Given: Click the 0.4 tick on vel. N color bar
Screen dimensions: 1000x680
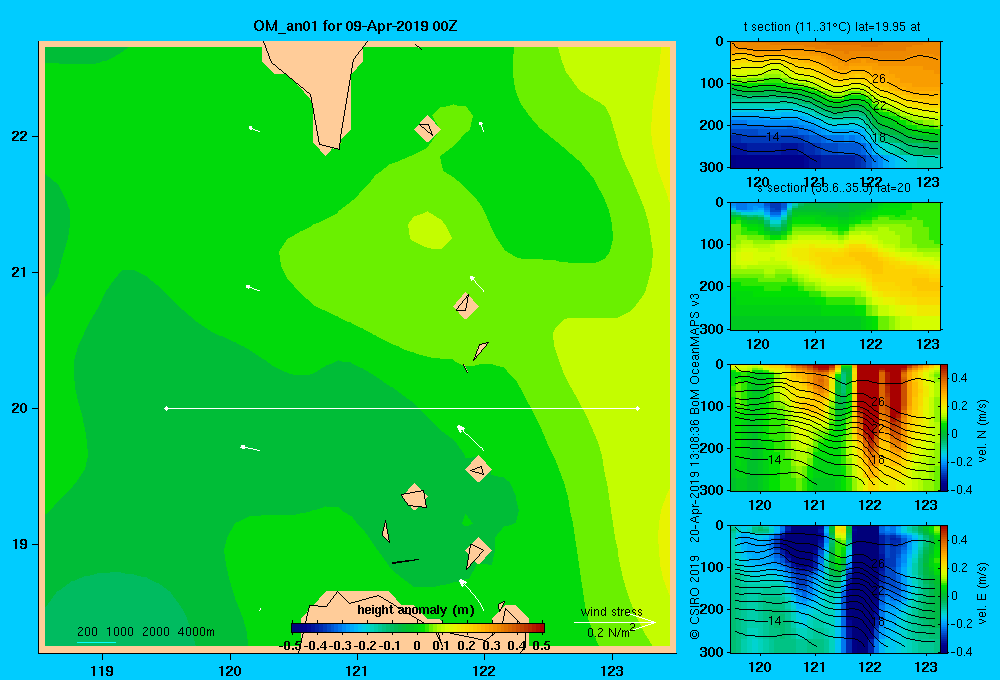Looking at the screenshot, I should click(x=959, y=378).
